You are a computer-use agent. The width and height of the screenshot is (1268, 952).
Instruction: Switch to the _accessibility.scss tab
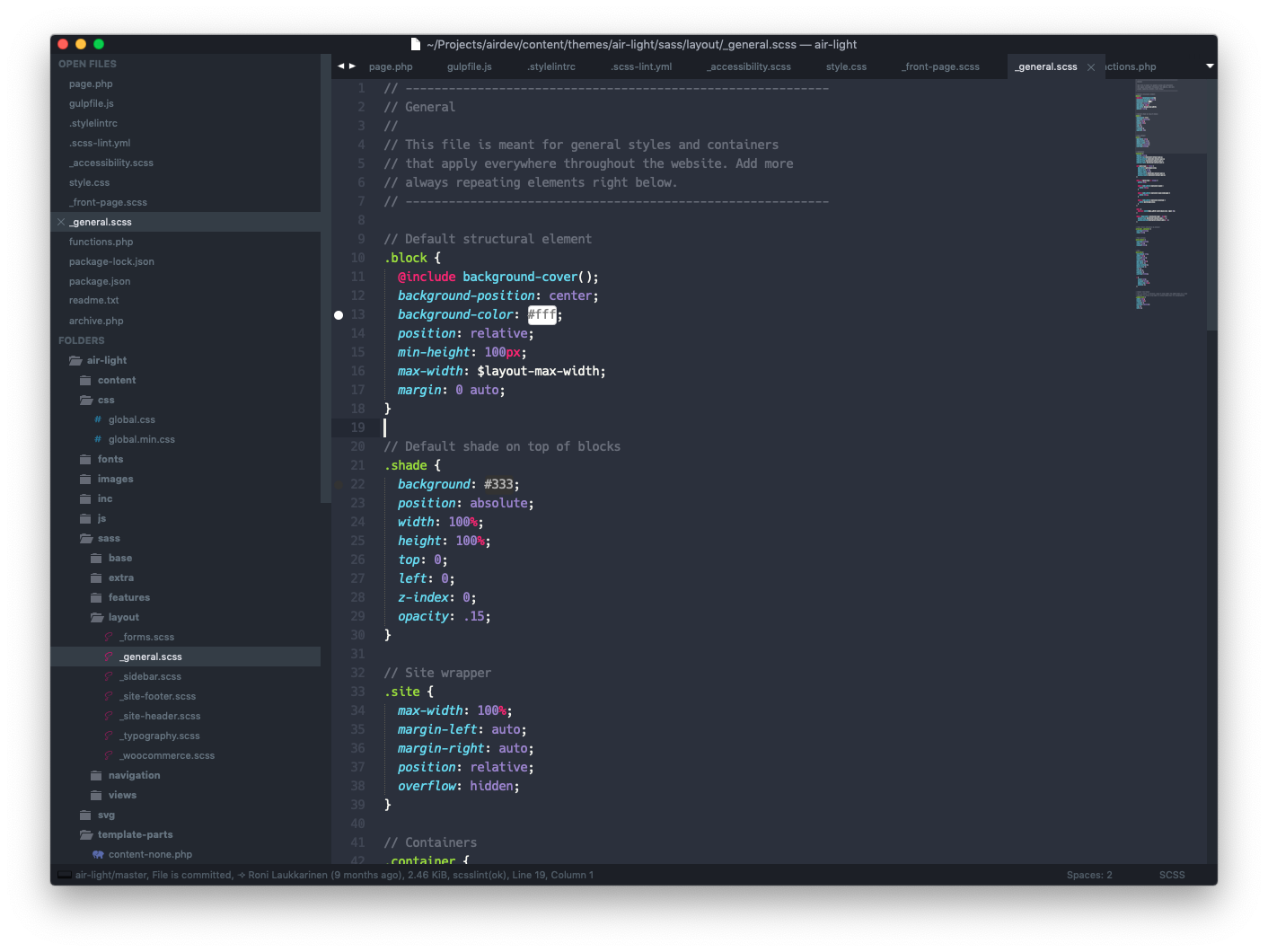click(749, 66)
